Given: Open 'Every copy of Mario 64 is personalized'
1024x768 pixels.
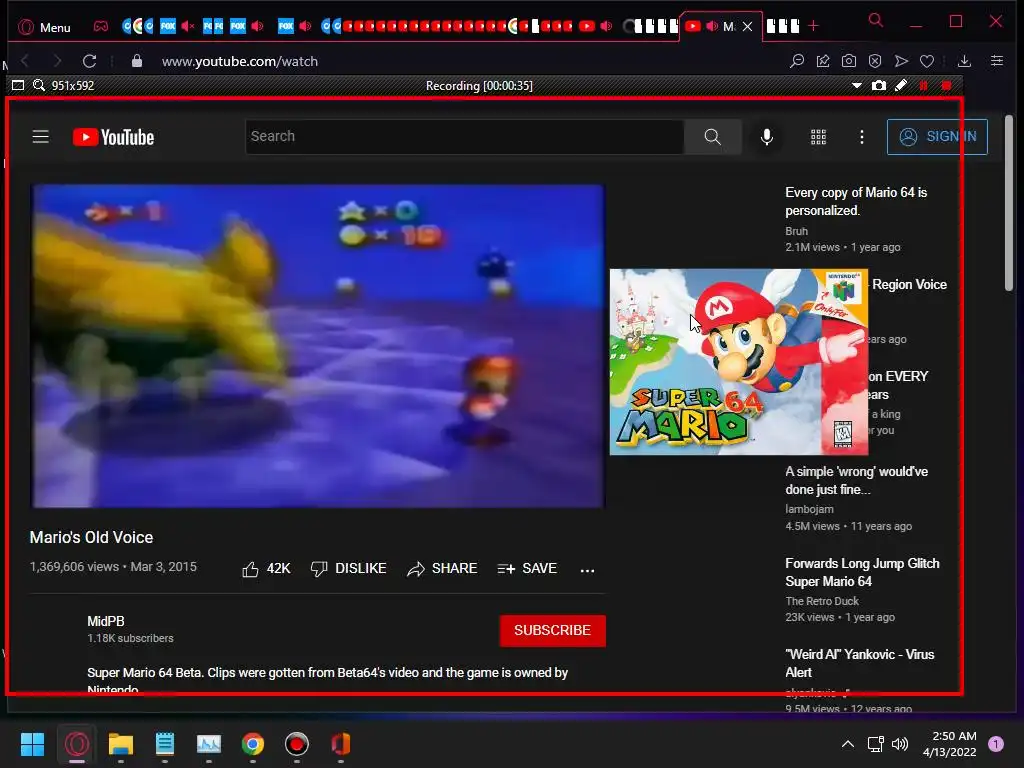Looking at the screenshot, I should click(x=856, y=201).
